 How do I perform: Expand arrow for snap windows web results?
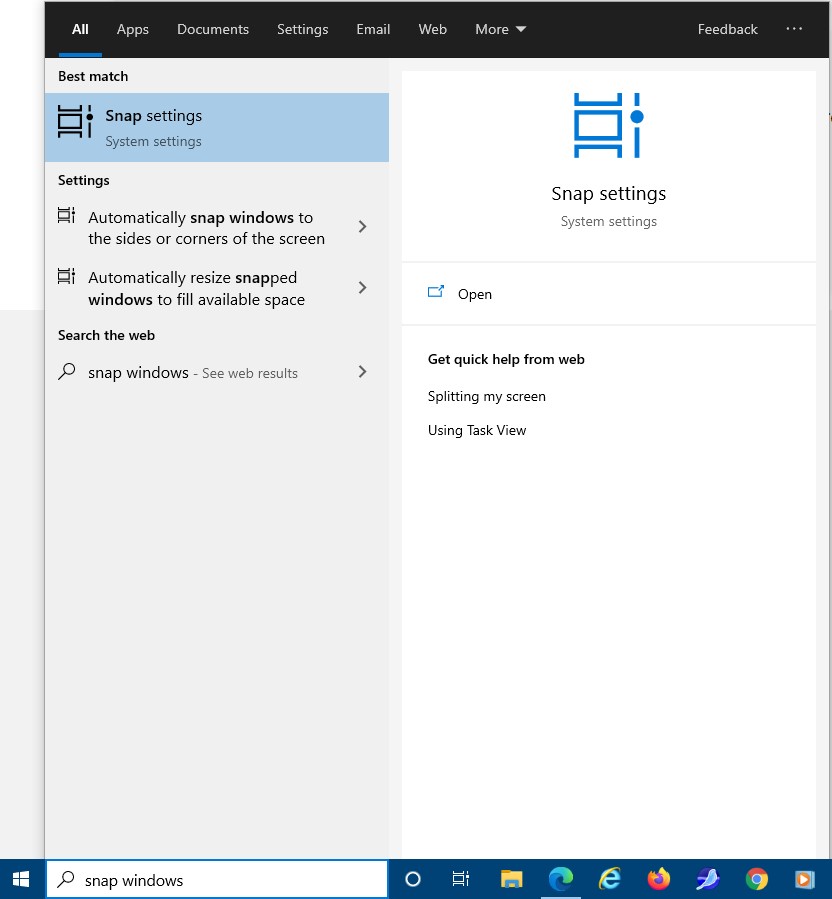[362, 372]
